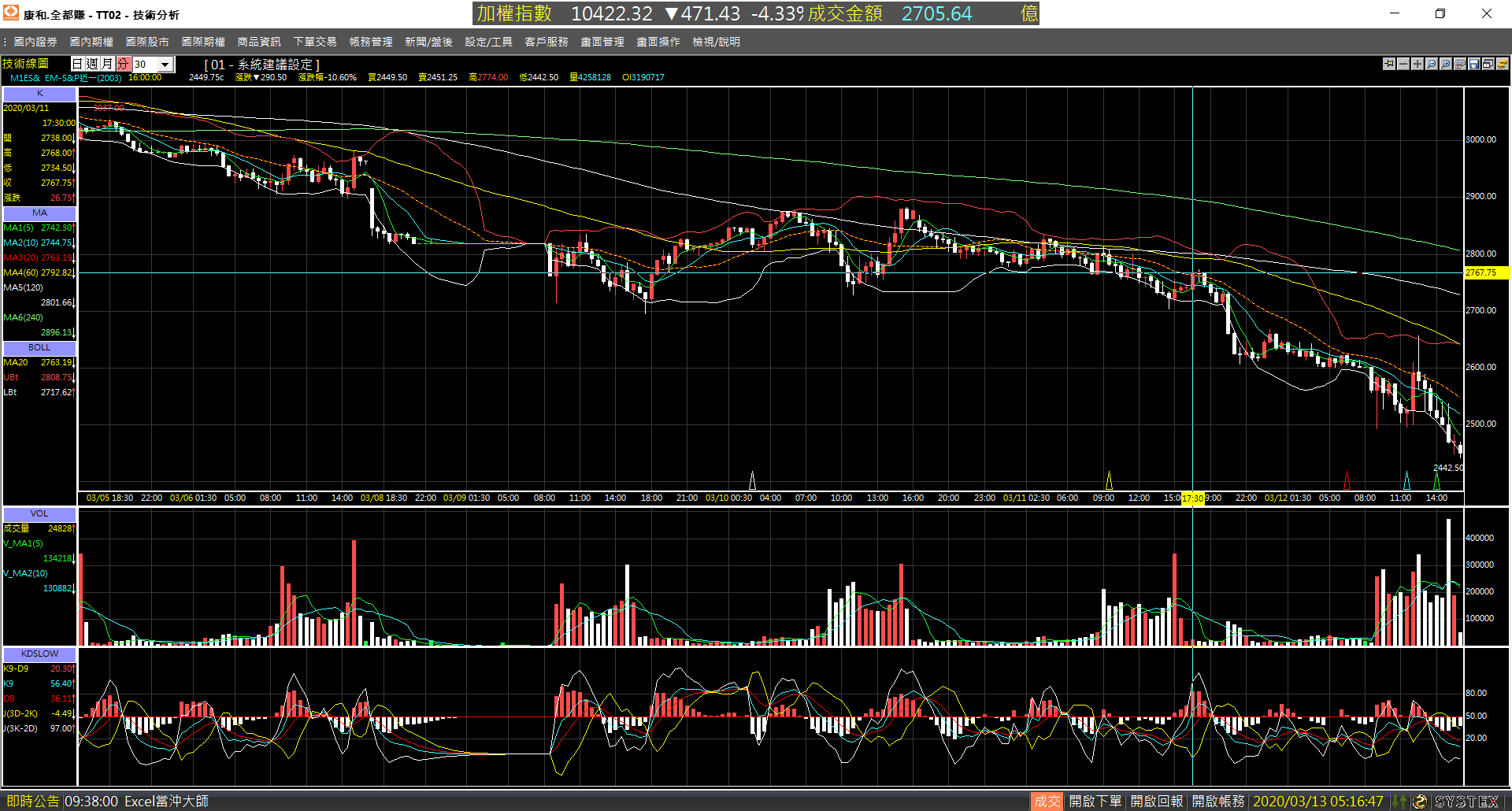
Task: Click the plus bar button in chart toolbar
Action: 1417,64
